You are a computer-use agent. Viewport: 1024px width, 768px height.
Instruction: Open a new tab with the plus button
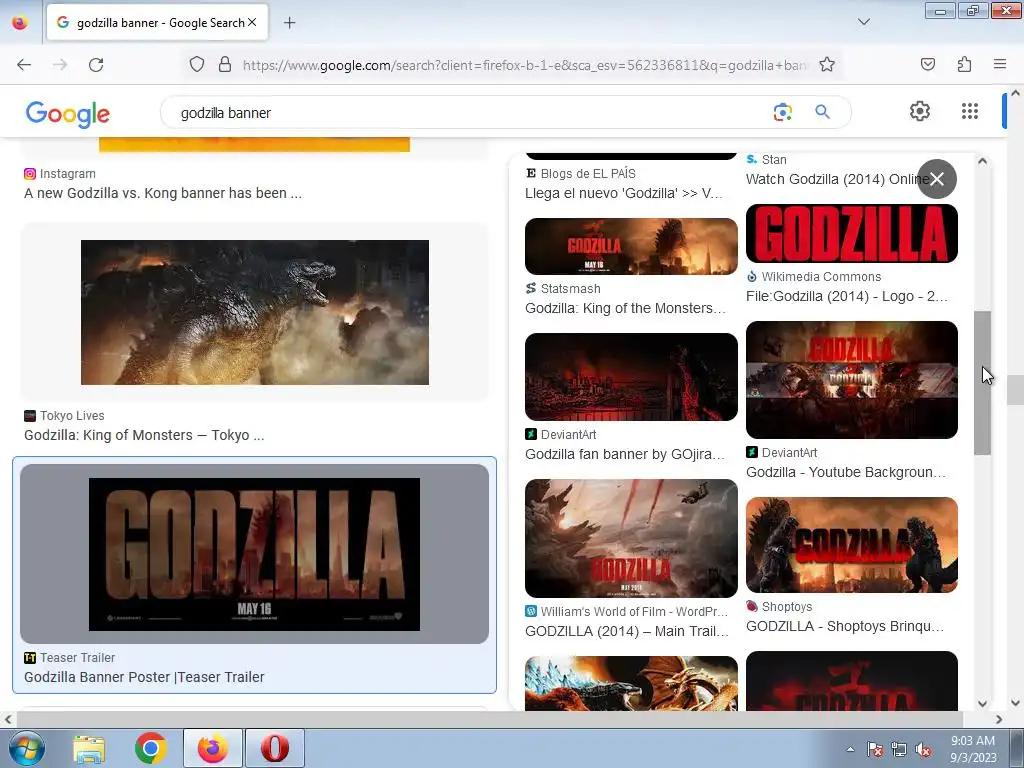289,23
